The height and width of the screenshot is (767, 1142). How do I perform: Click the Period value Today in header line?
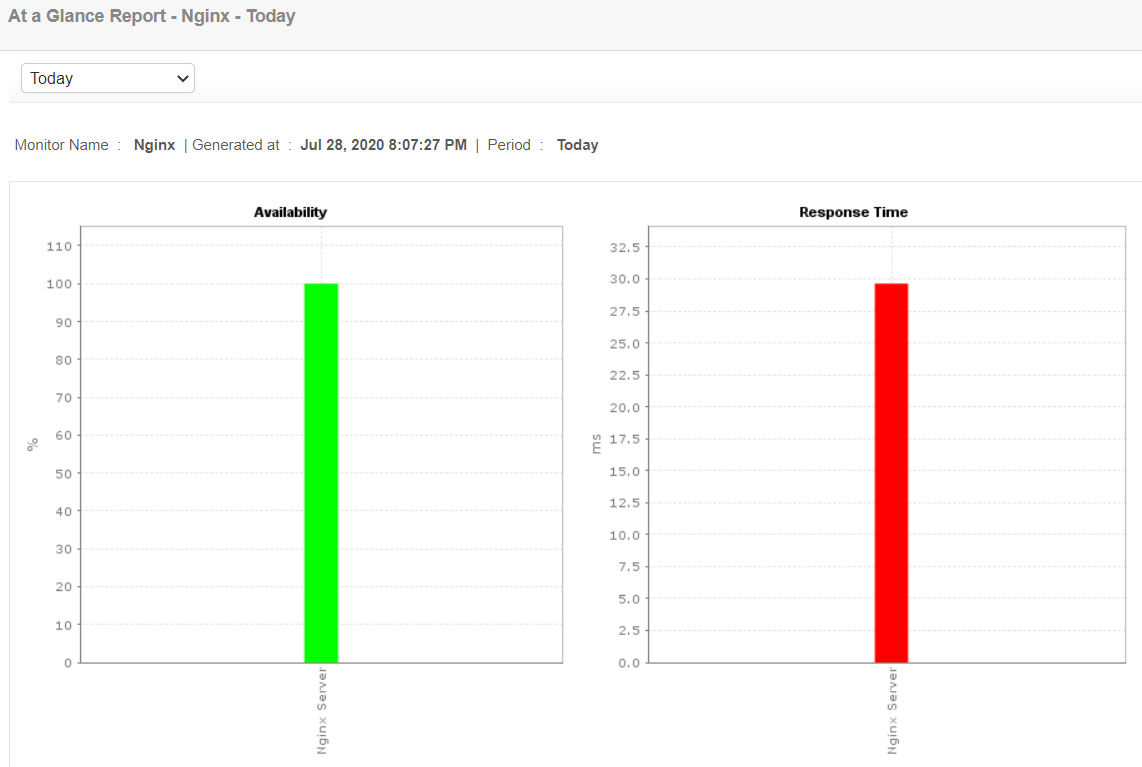pyautogui.click(x=578, y=145)
